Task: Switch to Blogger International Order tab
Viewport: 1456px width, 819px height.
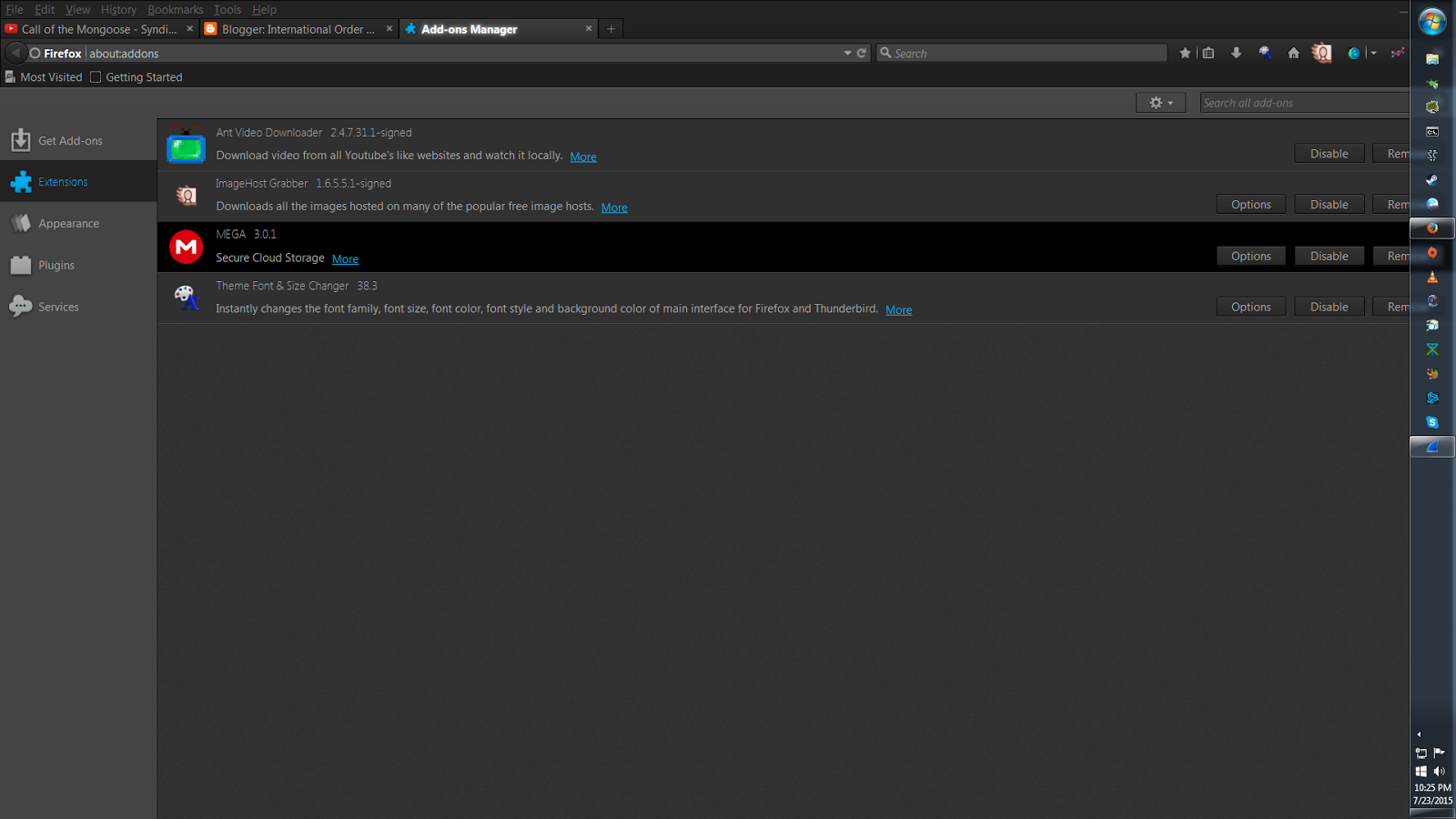Action: [x=298, y=29]
